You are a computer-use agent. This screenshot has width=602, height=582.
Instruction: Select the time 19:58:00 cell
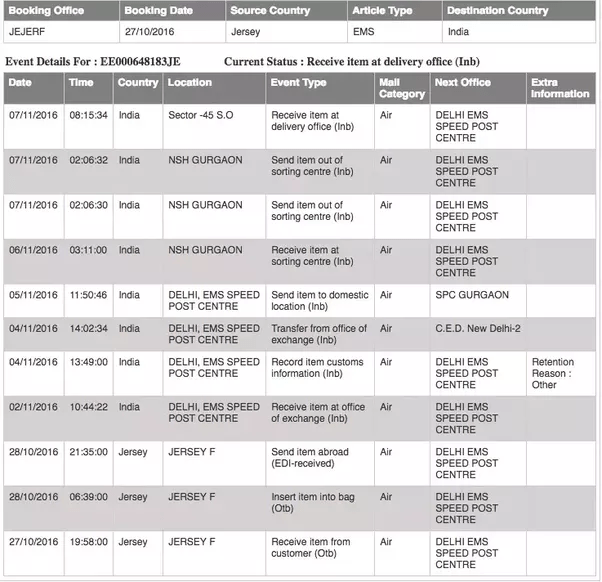point(89,553)
